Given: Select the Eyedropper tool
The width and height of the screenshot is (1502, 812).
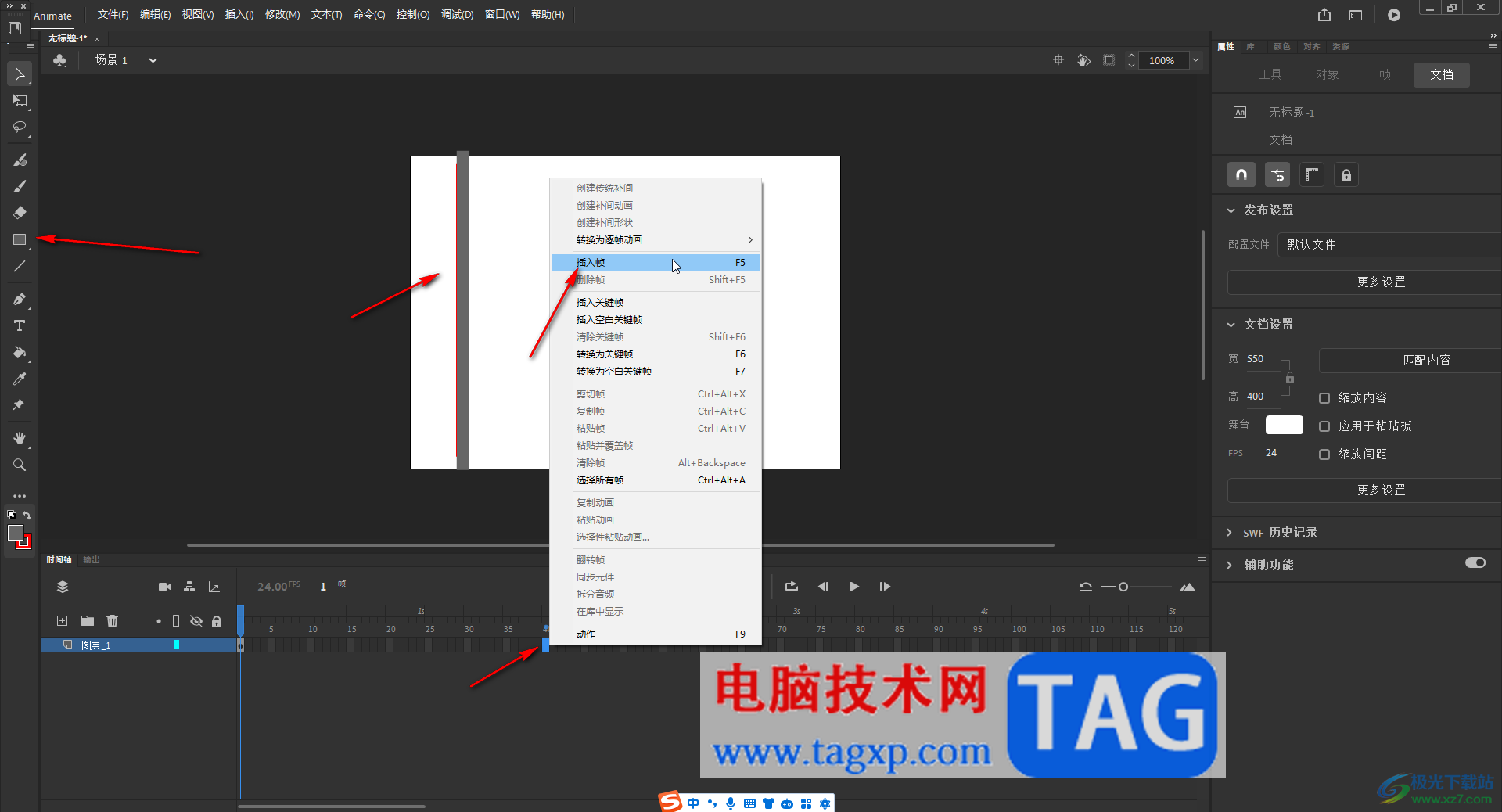Looking at the screenshot, I should pyautogui.click(x=20, y=379).
